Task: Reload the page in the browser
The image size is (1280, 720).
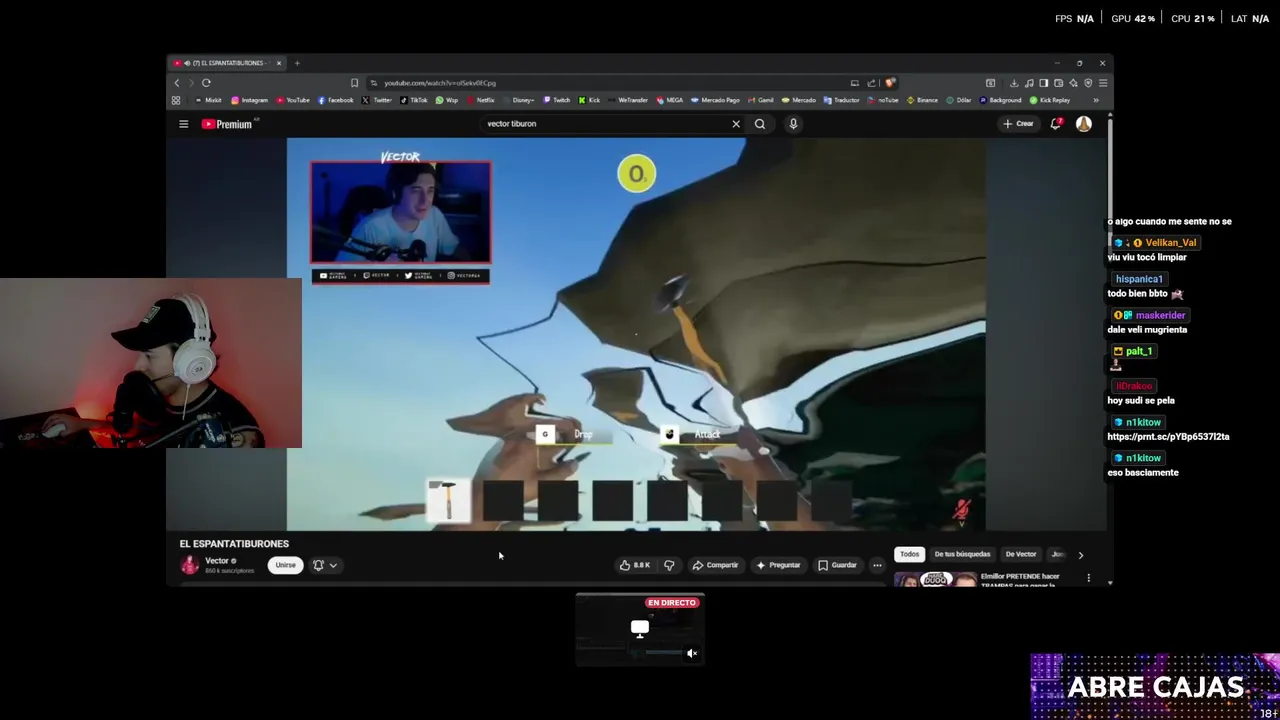Action: point(206,83)
